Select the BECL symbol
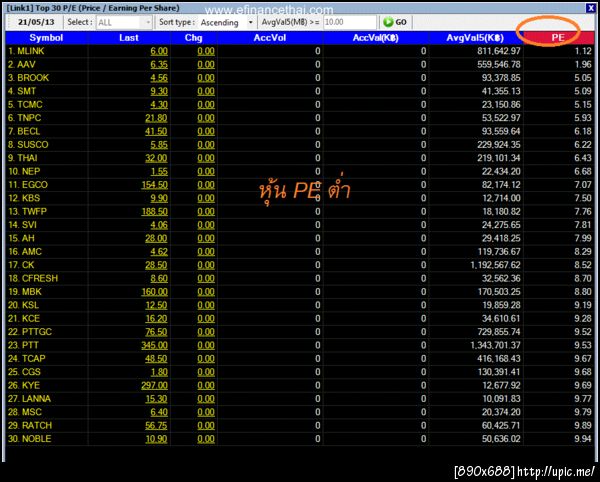The width and height of the screenshot is (600, 482). (28, 131)
